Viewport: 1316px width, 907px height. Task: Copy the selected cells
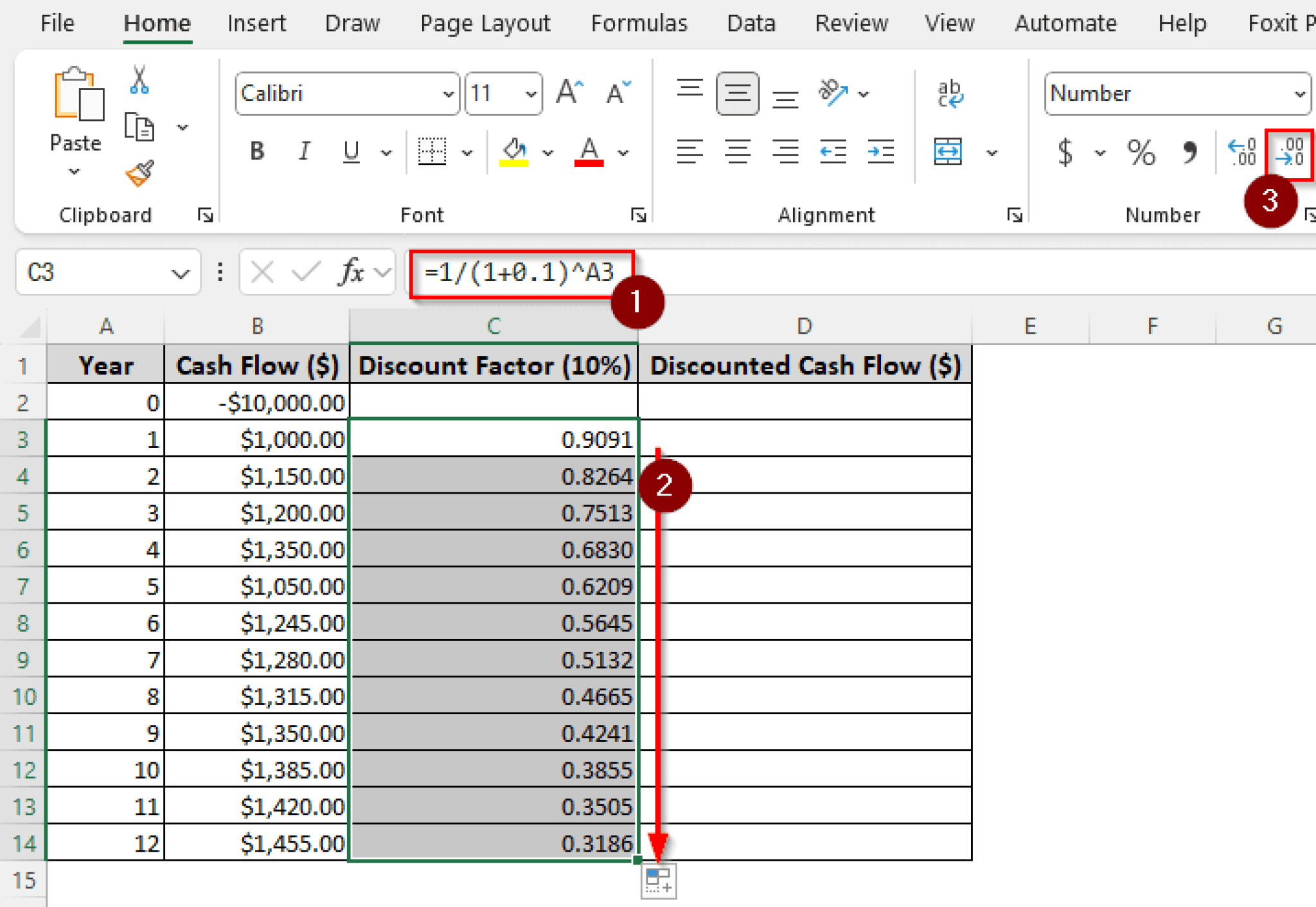point(141,127)
